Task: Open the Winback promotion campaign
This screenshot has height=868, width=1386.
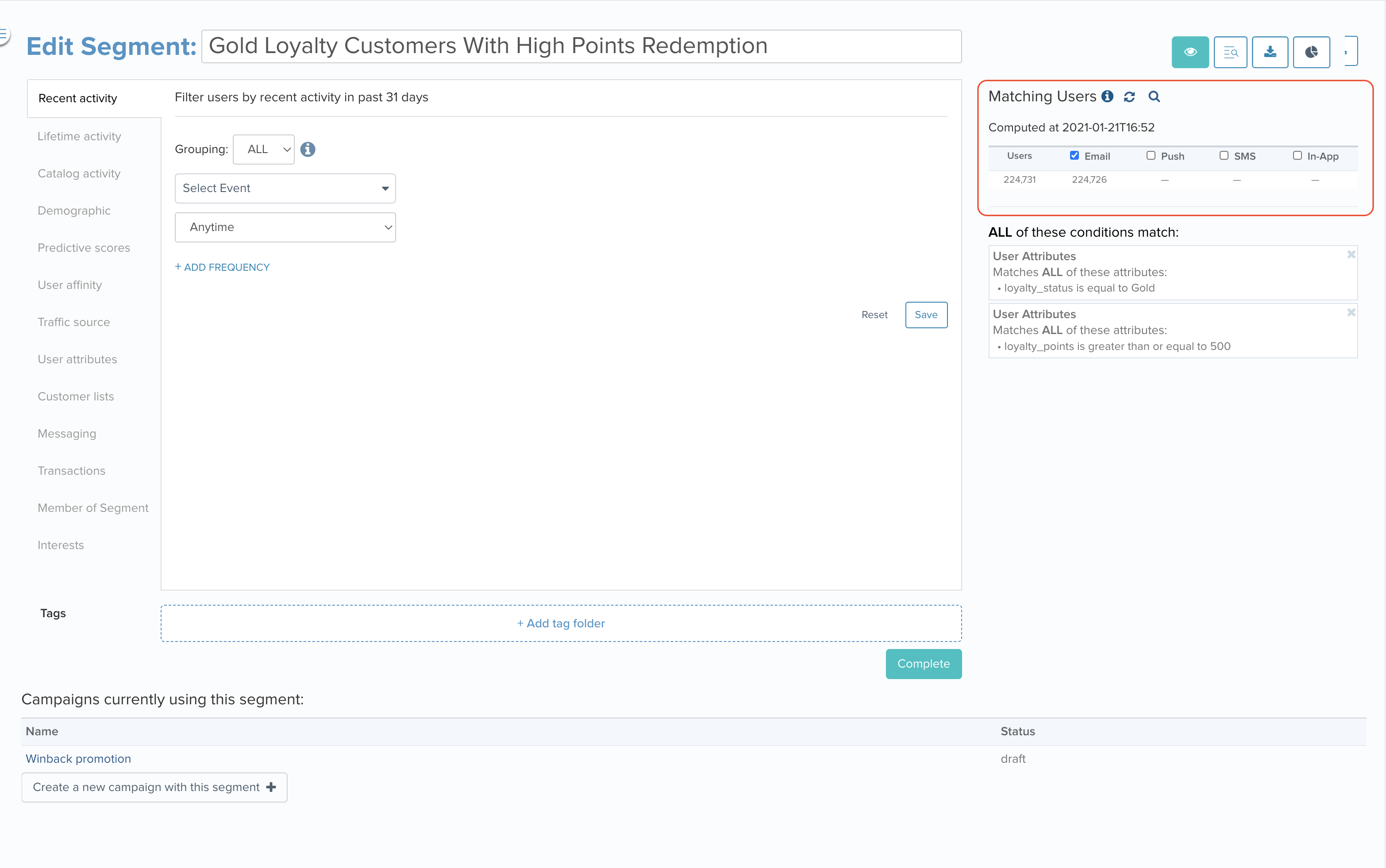Action: click(x=78, y=758)
